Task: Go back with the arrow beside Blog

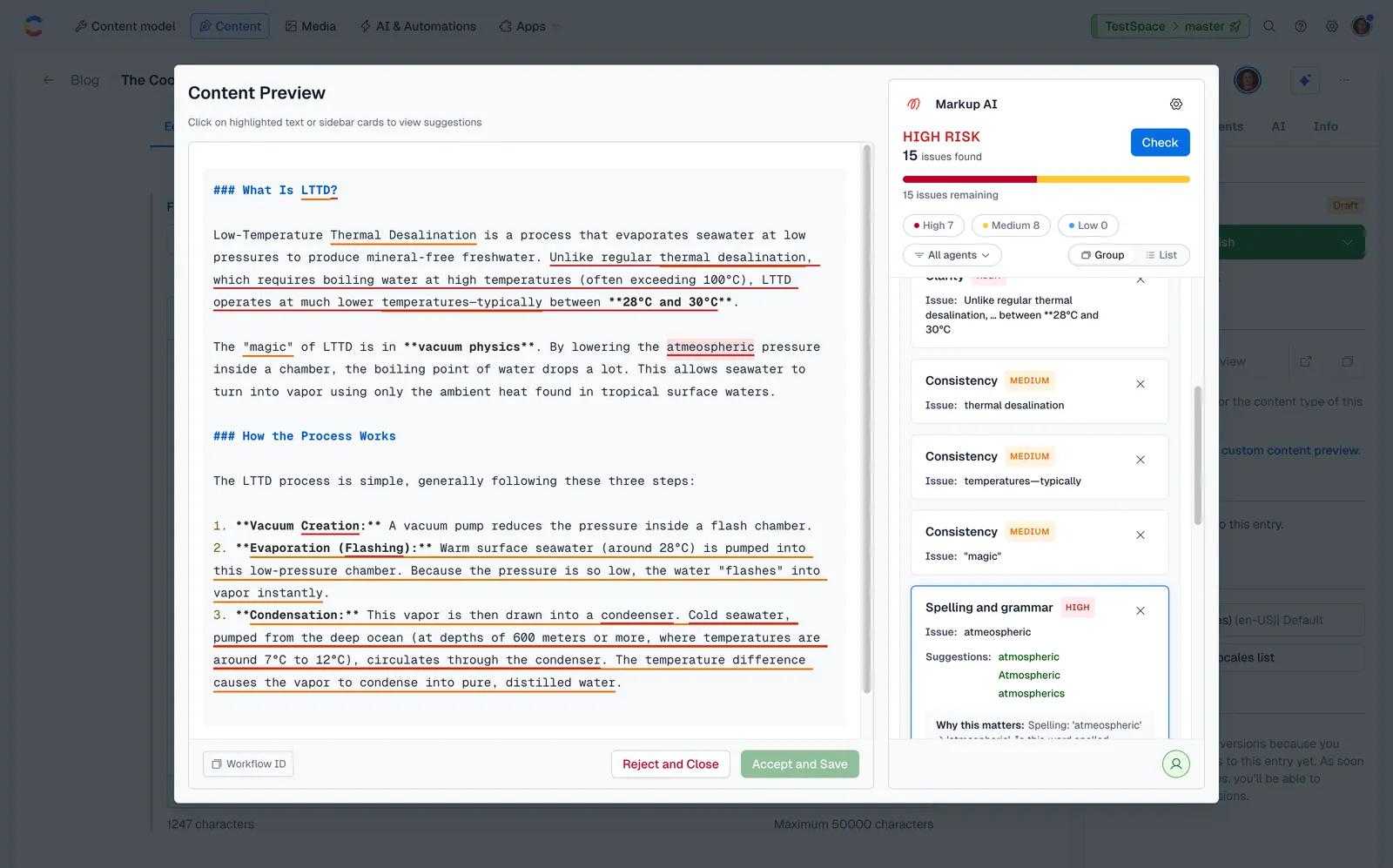Action: (x=49, y=80)
